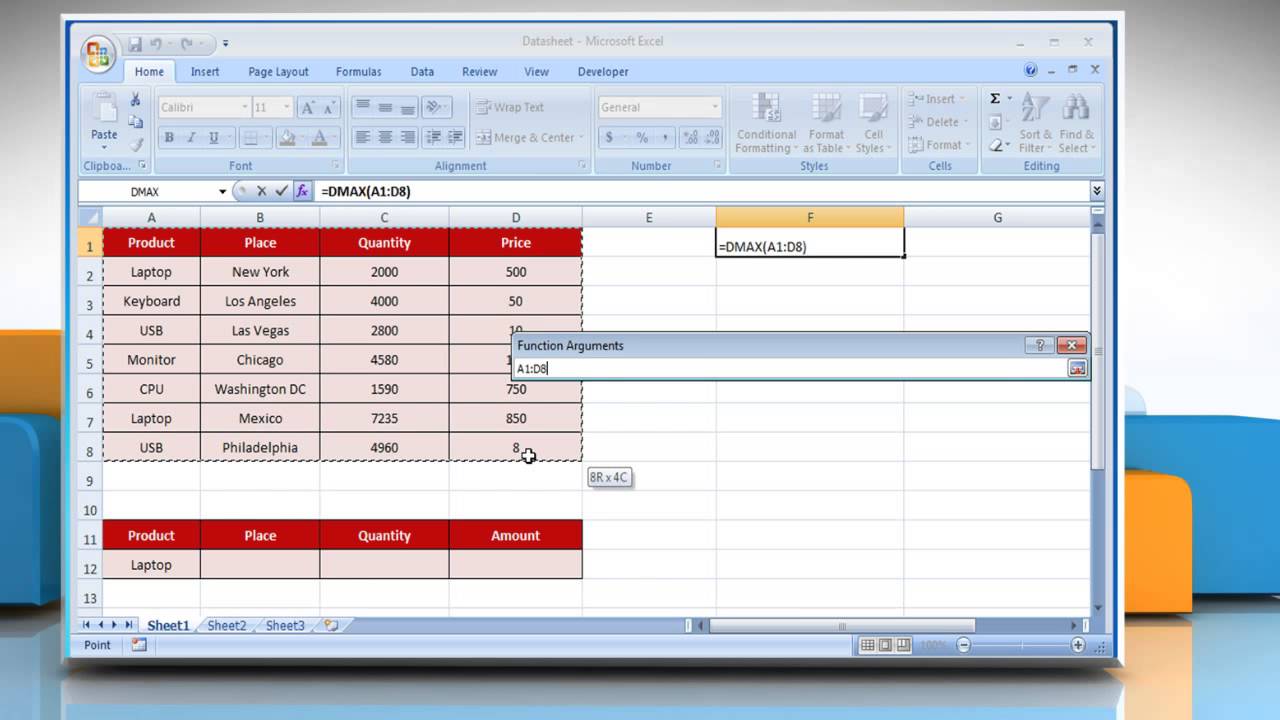
Task: Click the Increase Decimal icon
Action: (x=690, y=138)
